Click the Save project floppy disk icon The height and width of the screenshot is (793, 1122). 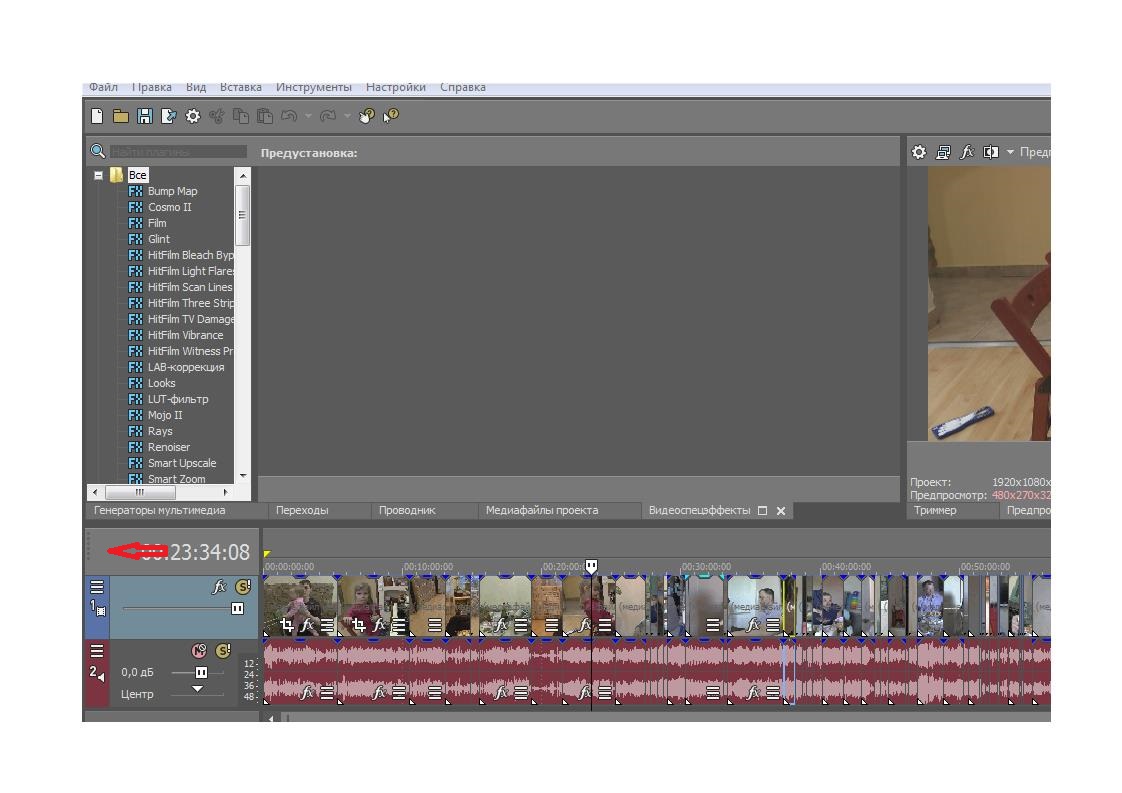(x=145, y=116)
